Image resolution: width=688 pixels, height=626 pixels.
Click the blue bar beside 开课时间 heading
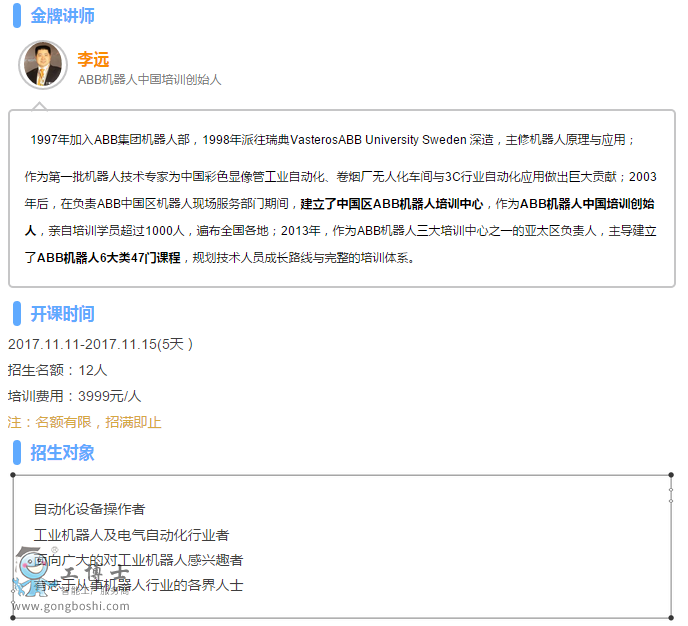(x=16, y=313)
